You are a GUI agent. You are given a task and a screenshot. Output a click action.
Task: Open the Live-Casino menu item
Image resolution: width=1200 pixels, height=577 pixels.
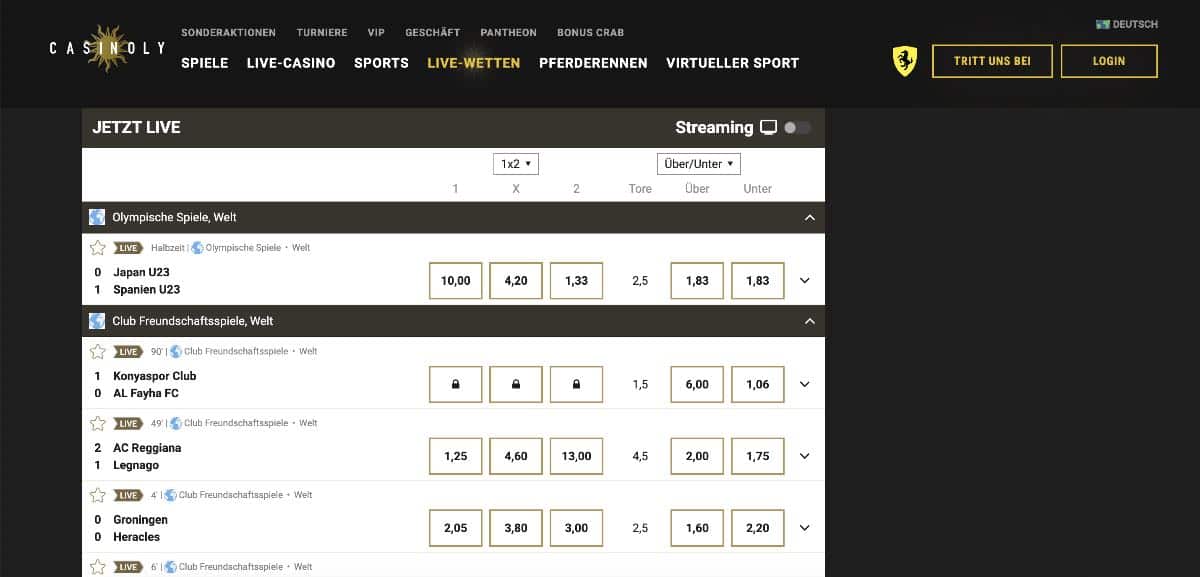pos(291,63)
